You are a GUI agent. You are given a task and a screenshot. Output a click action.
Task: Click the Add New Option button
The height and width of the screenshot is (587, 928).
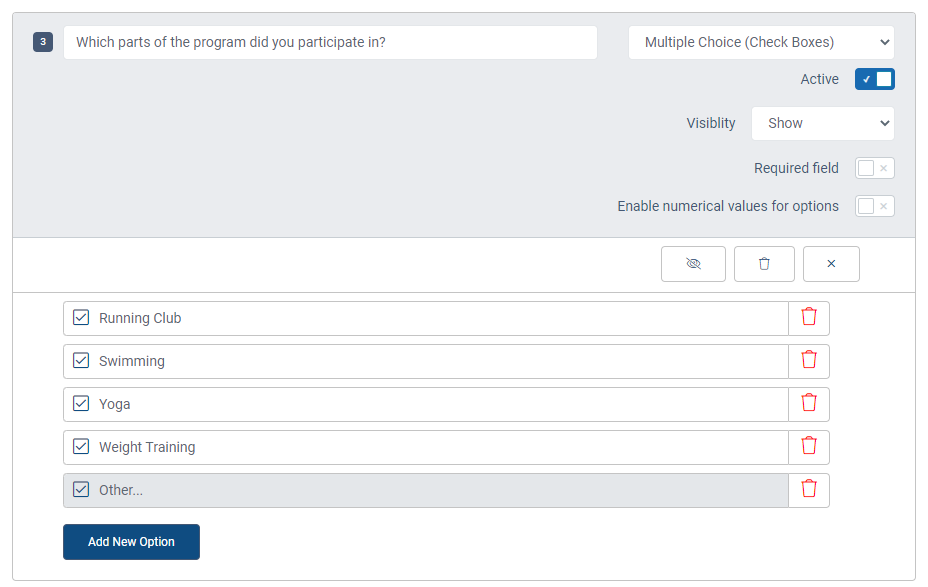[x=131, y=542]
